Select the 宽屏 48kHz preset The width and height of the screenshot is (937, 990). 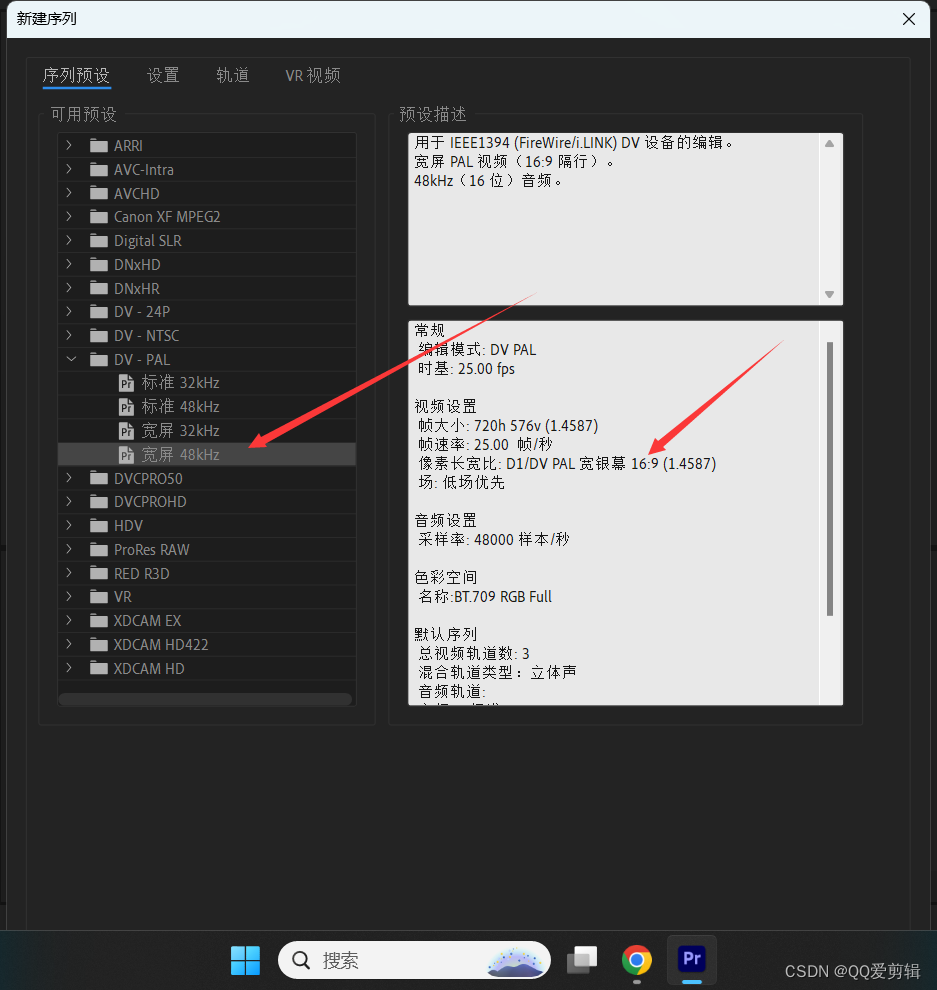click(207, 455)
